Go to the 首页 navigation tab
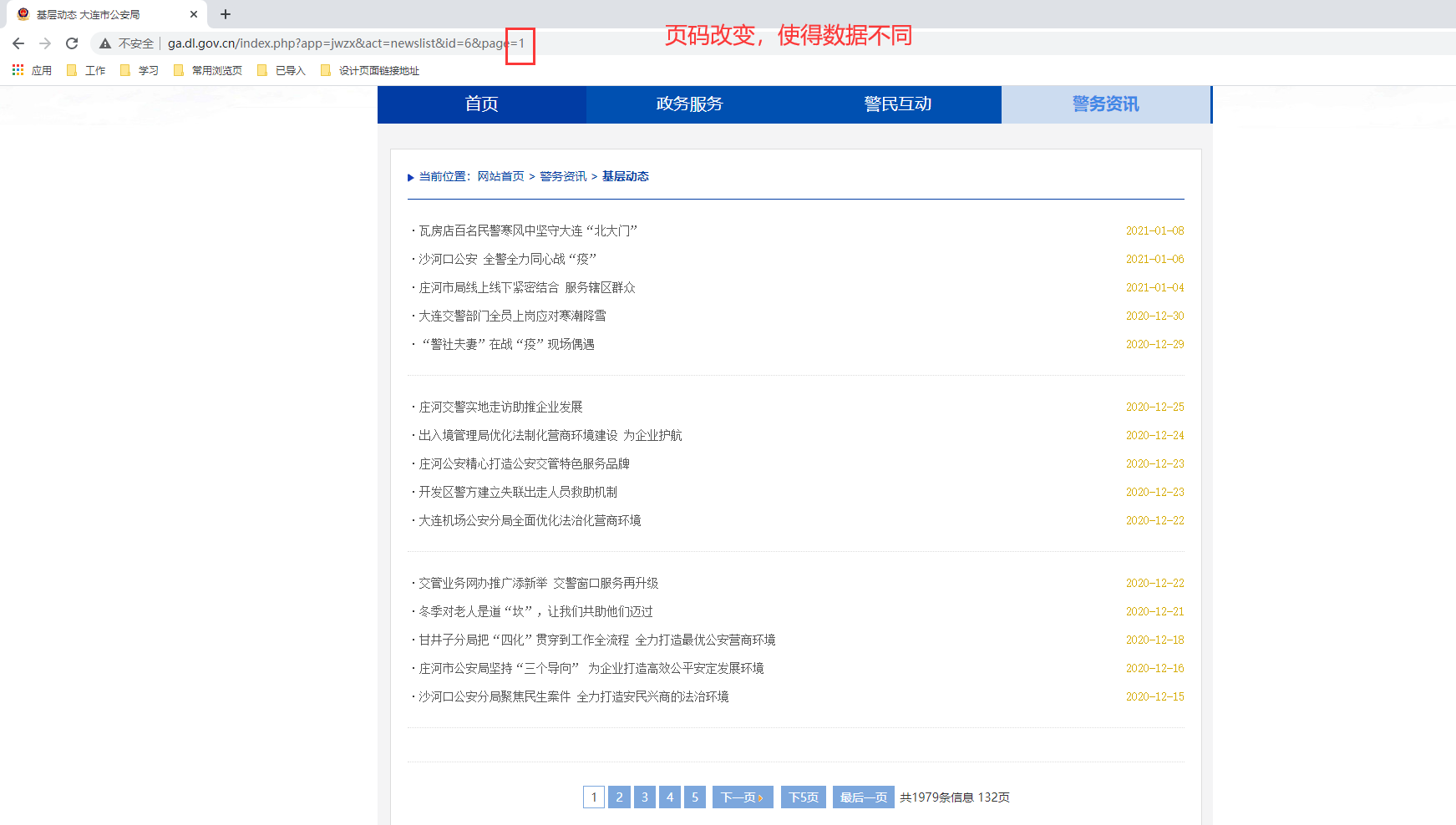The image size is (1456, 825). 482,104
